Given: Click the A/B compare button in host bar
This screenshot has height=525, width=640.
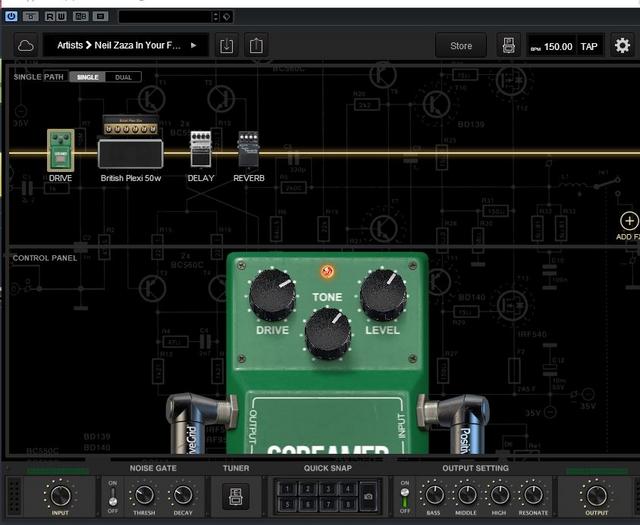Looking at the screenshot, I should [80, 17].
